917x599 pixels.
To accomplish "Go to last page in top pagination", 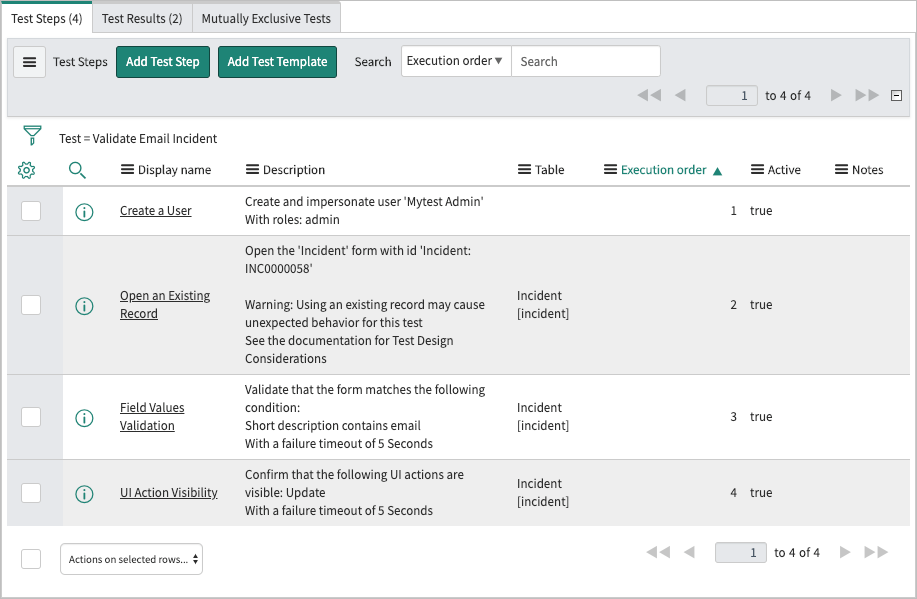I will [x=867, y=95].
